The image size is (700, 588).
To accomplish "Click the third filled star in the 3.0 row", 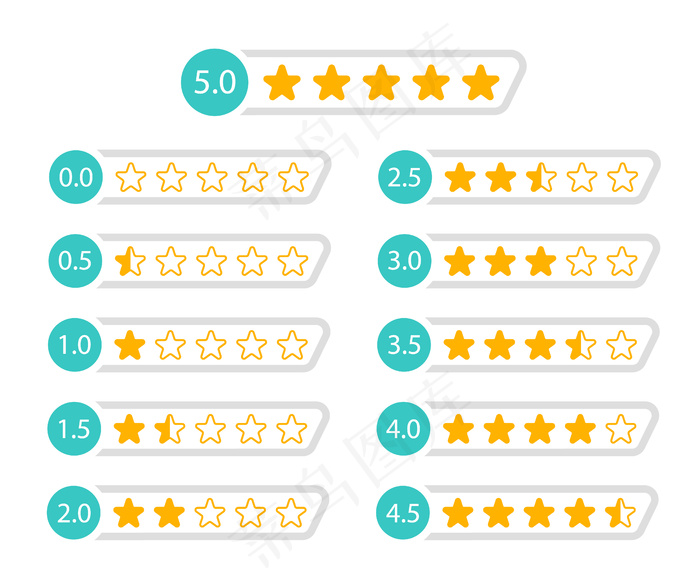I will coord(541,262).
